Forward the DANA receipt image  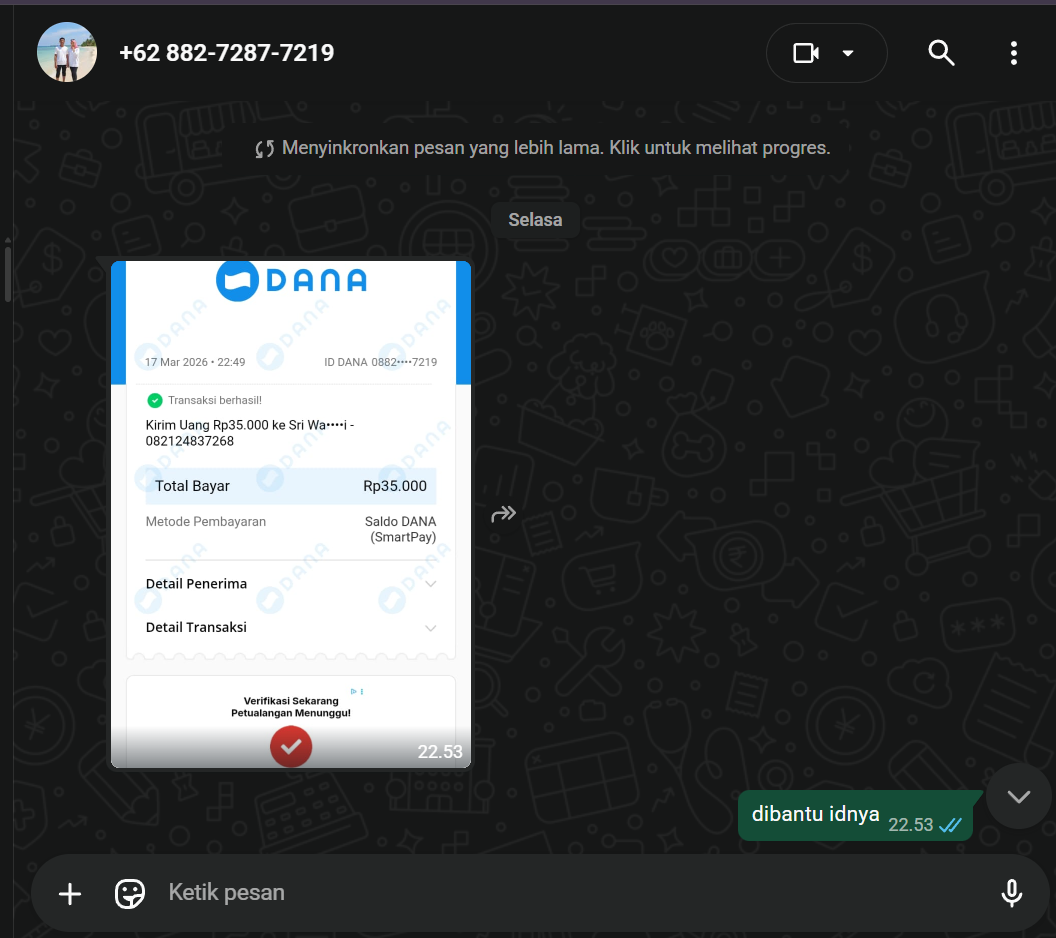click(x=503, y=514)
